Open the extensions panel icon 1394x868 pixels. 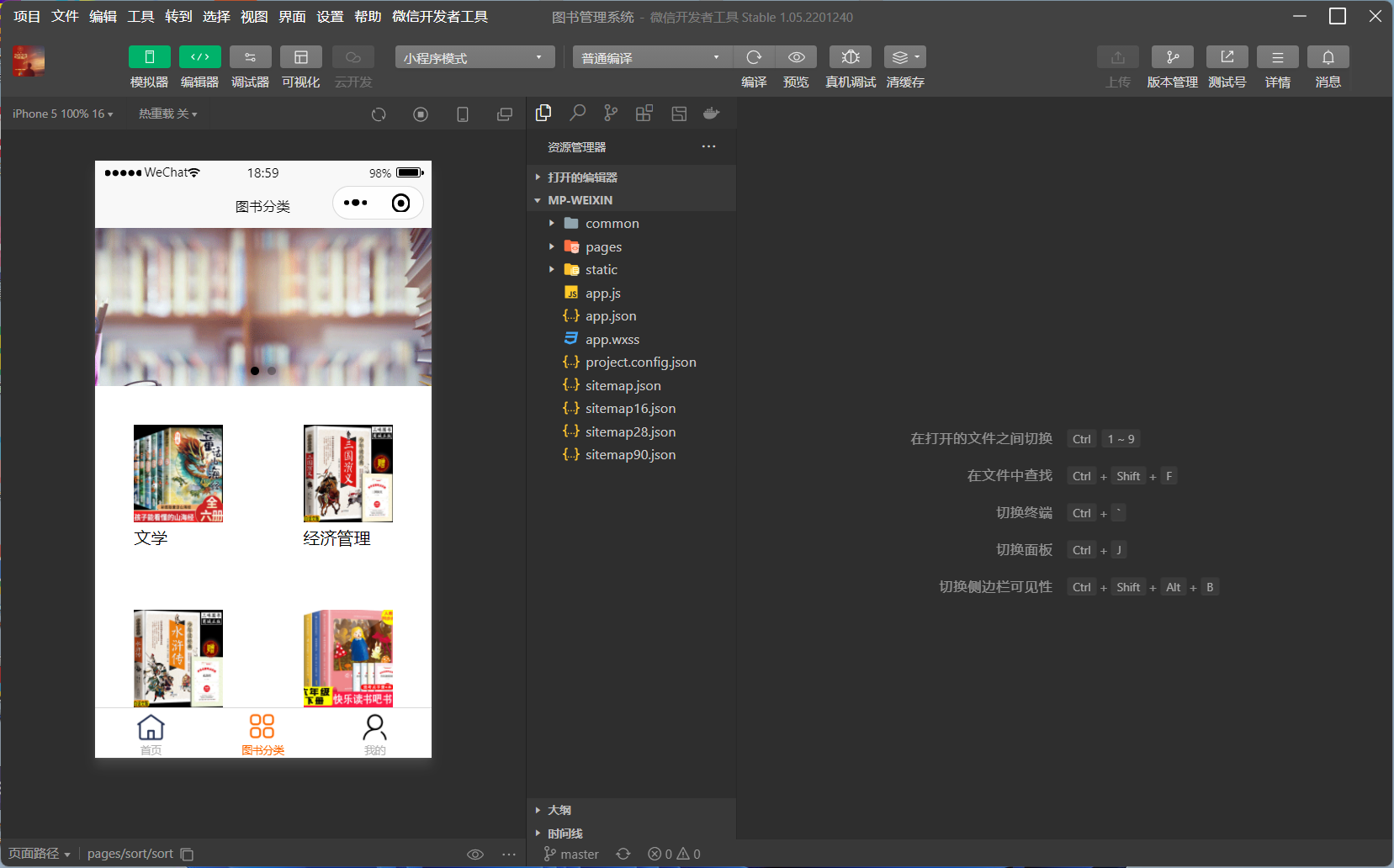[x=644, y=113]
